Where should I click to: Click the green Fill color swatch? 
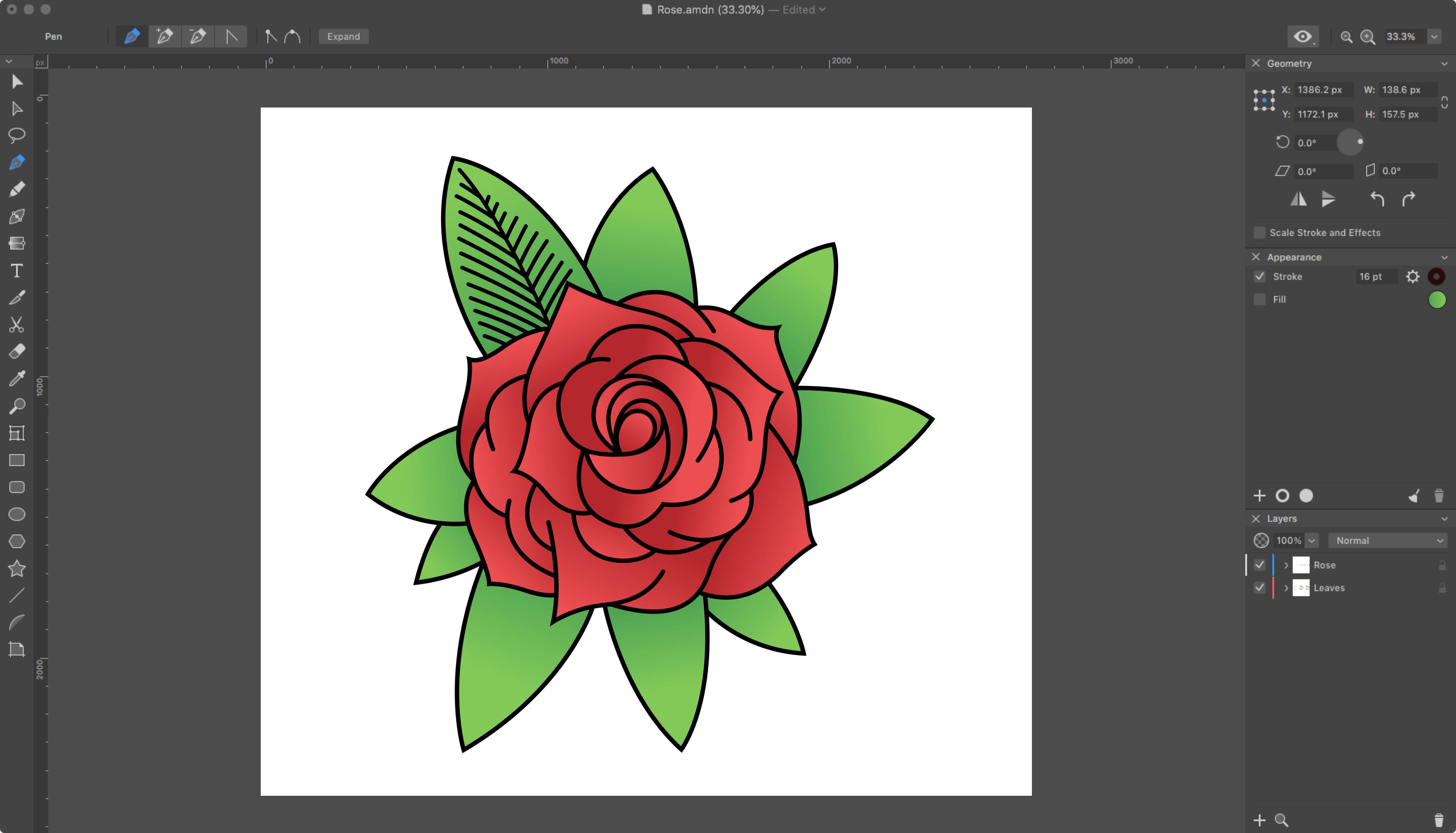click(1437, 300)
